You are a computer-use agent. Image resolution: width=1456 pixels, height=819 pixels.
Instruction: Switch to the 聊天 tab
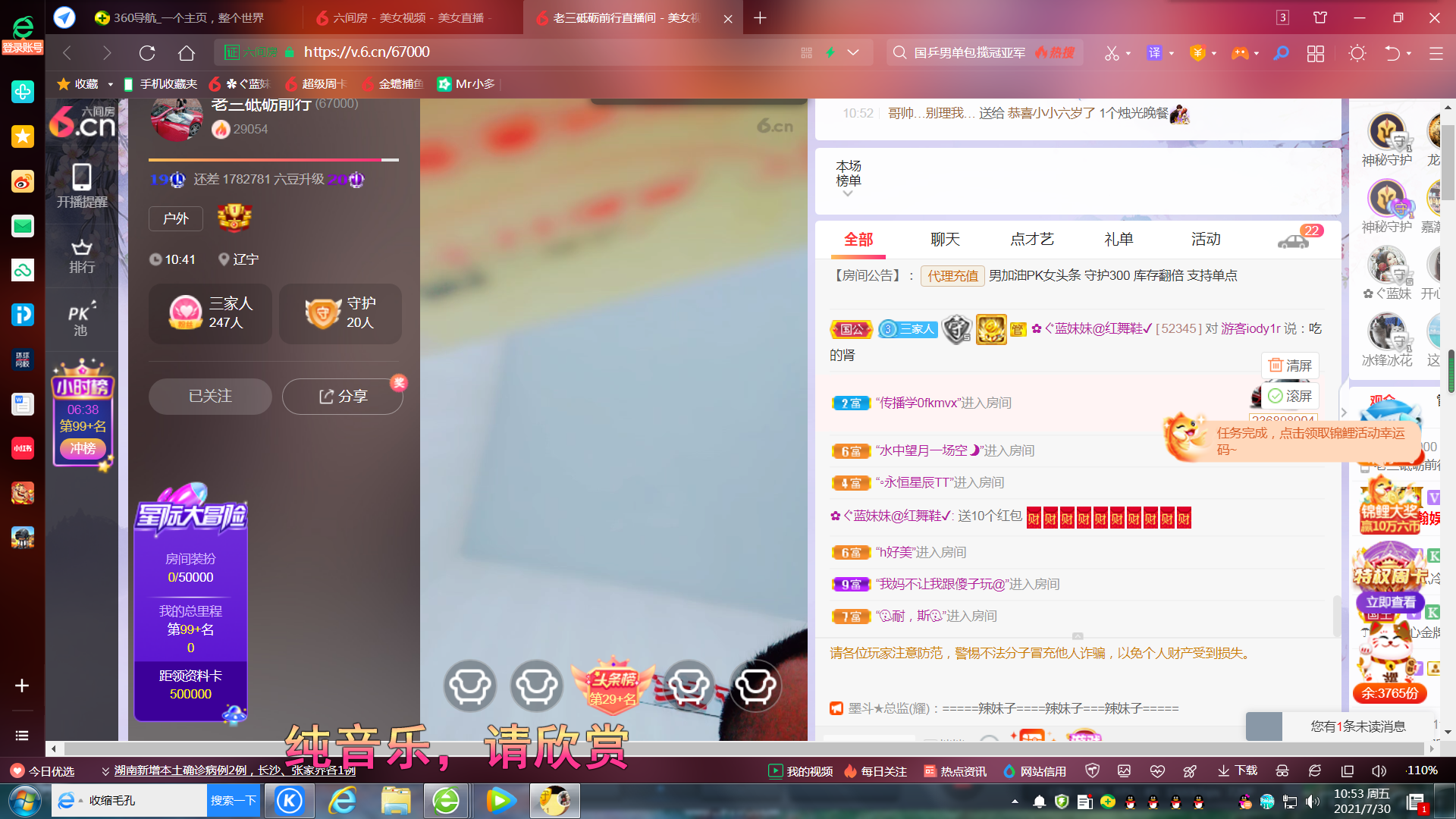tap(946, 240)
